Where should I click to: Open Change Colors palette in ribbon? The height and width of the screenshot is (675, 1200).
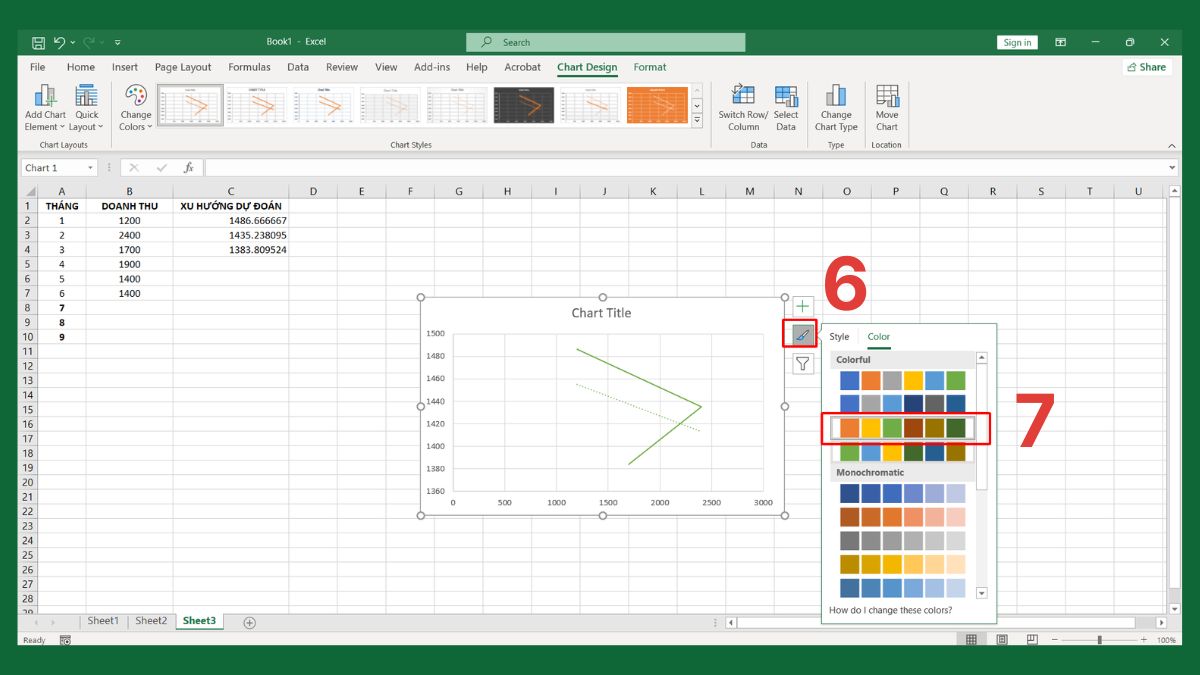coord(135,108)
